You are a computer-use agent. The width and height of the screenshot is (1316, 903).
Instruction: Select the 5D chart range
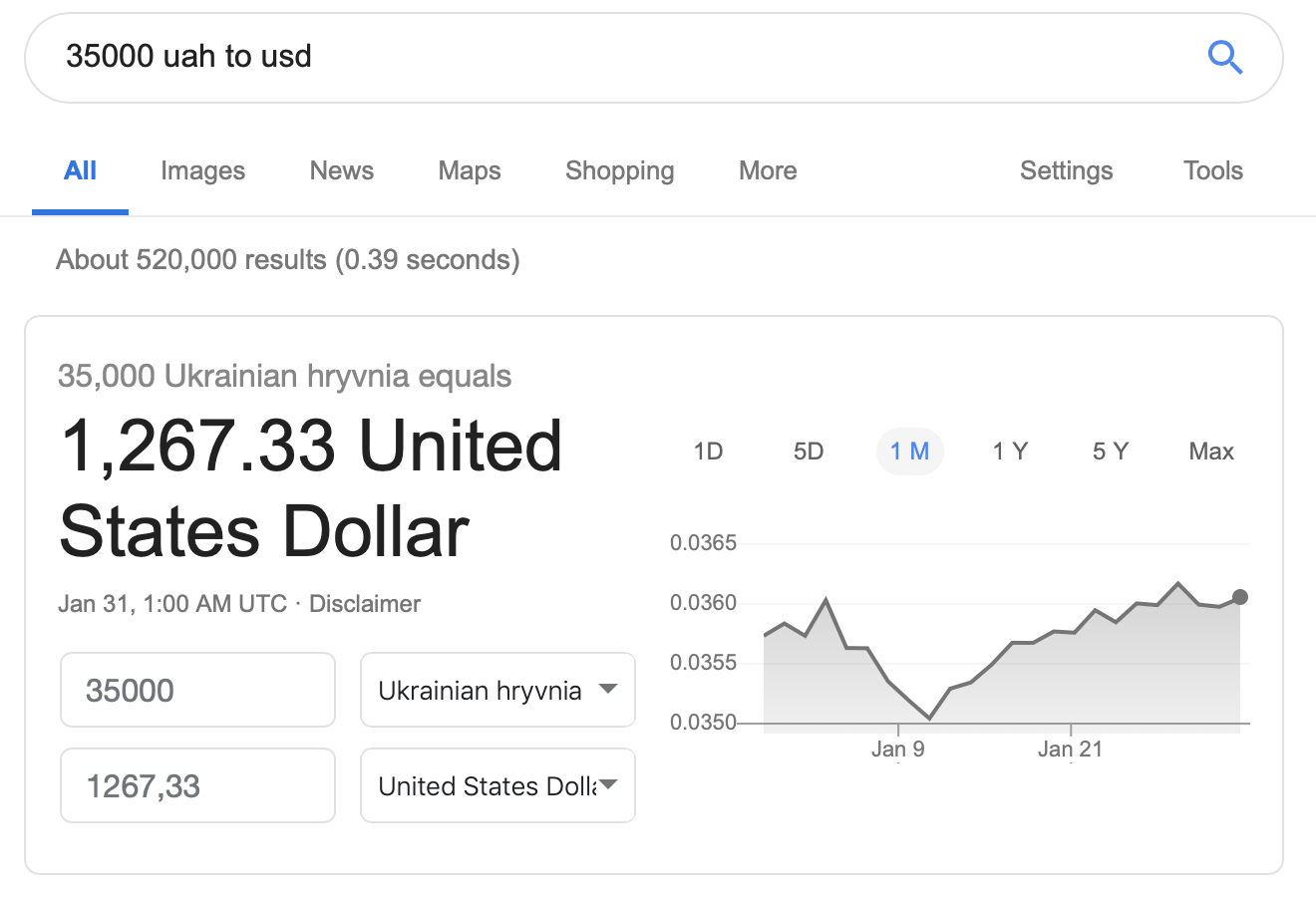[x=809, y=451]
